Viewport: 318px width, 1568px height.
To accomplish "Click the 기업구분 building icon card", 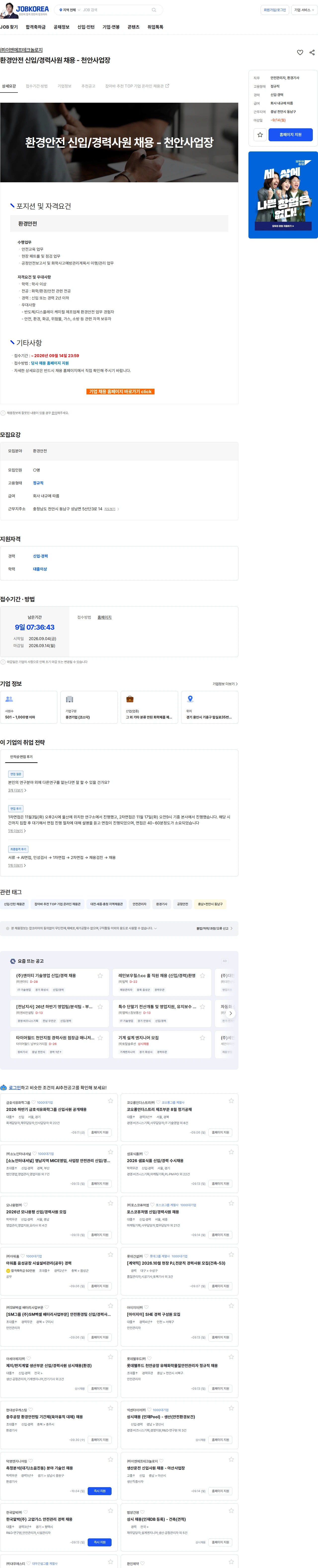I will tap(89, 707).
